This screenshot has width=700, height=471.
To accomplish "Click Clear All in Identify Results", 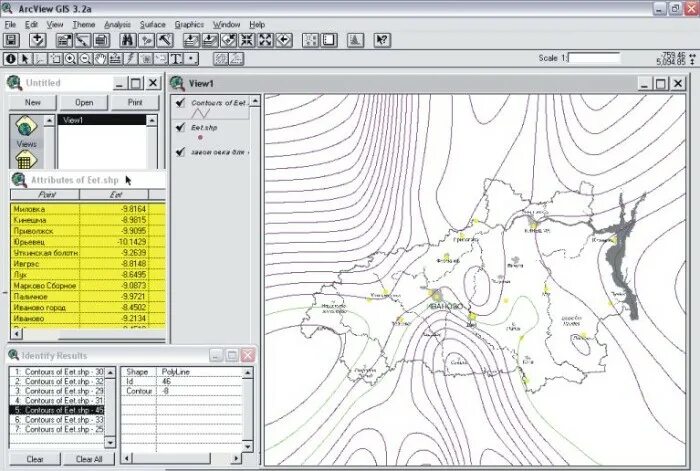I will point(89,459).
